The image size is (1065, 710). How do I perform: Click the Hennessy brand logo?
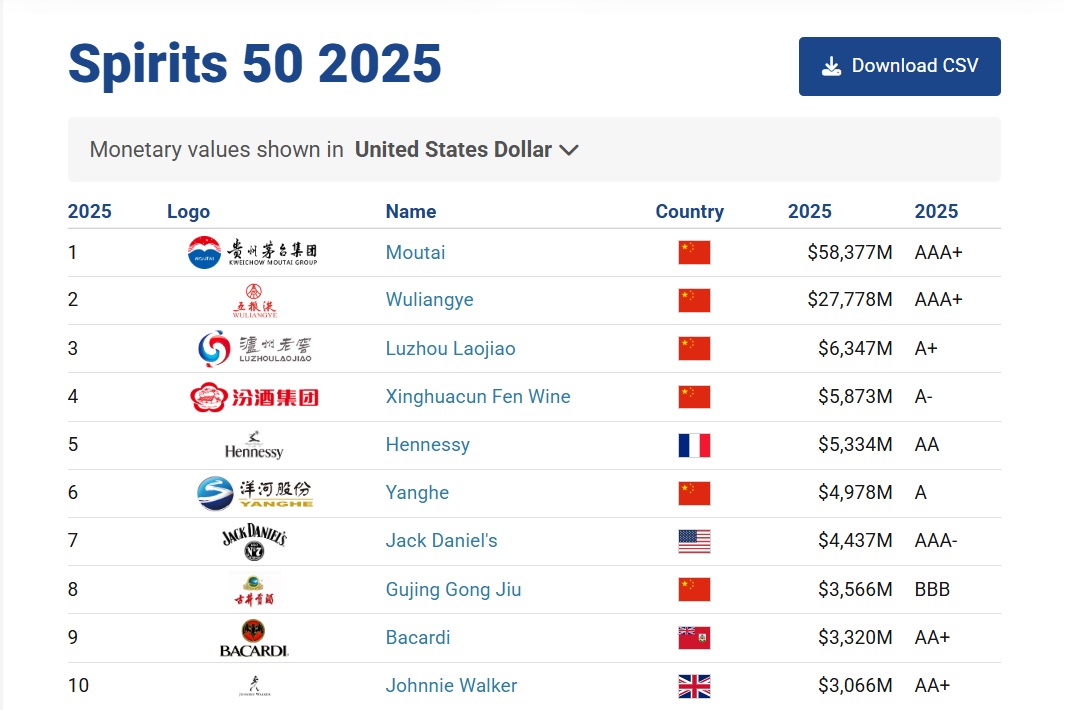[x=254, y=445]
